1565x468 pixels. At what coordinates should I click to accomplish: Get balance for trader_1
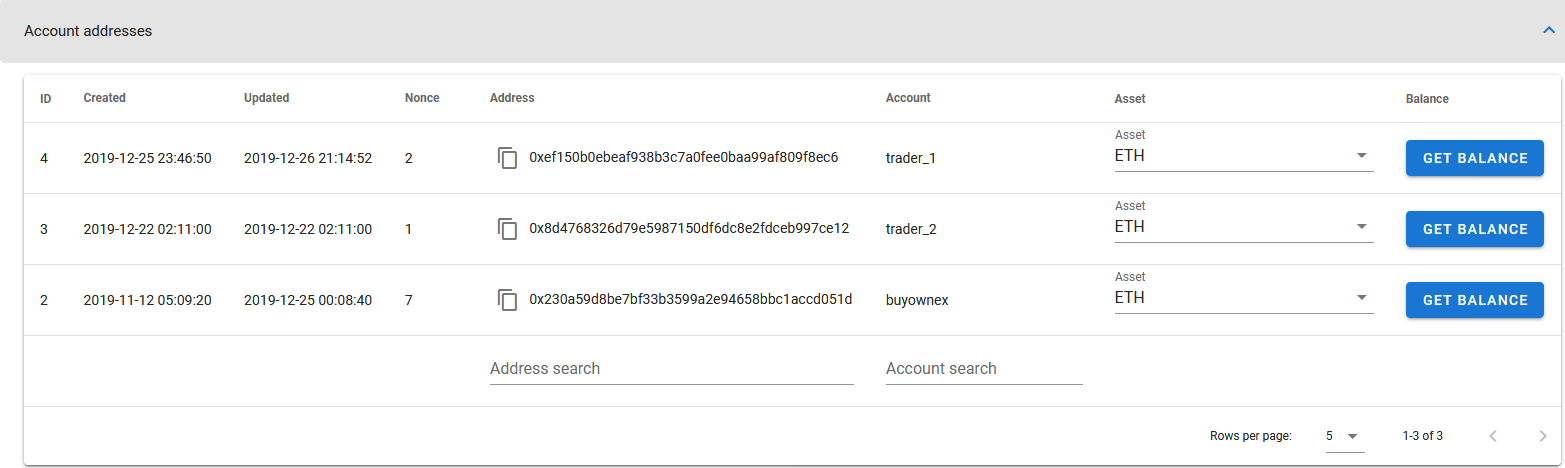(1475, 158)
